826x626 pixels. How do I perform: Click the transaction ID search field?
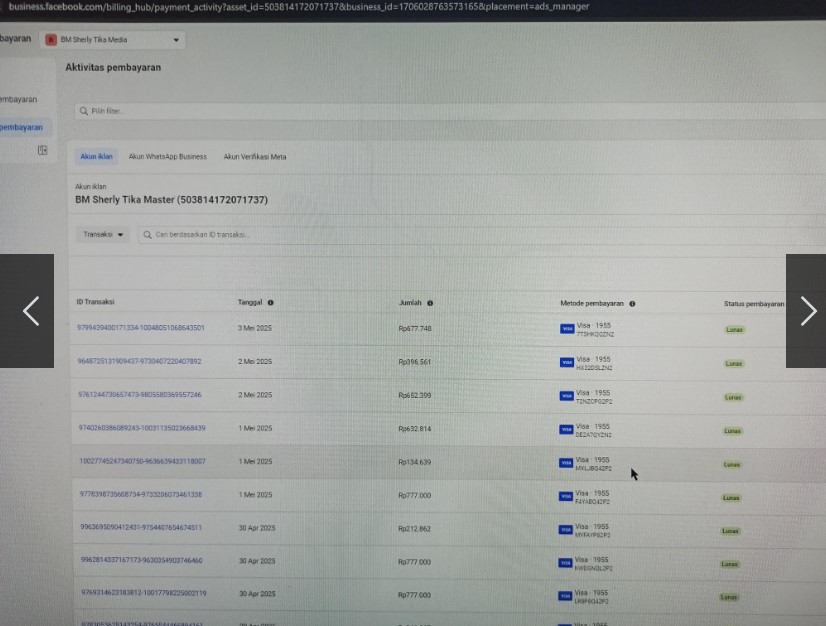[x=480, y=235]
